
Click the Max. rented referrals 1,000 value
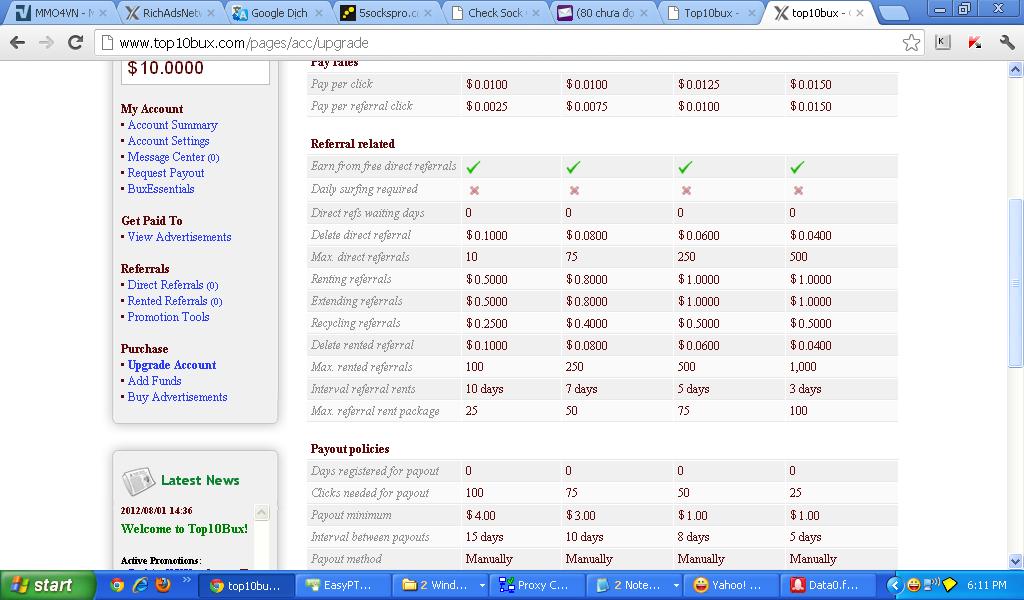(x=803, y=367)
